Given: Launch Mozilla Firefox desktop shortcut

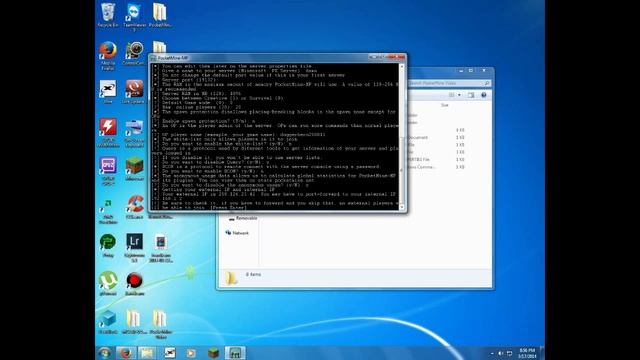Looking at the screenshot, I should click(108, 56).
